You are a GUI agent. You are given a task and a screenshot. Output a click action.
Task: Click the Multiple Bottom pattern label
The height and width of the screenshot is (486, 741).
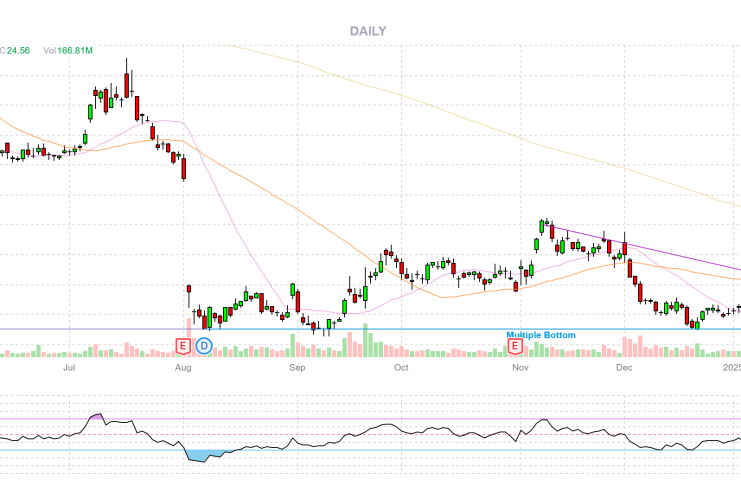coord(541,335)
